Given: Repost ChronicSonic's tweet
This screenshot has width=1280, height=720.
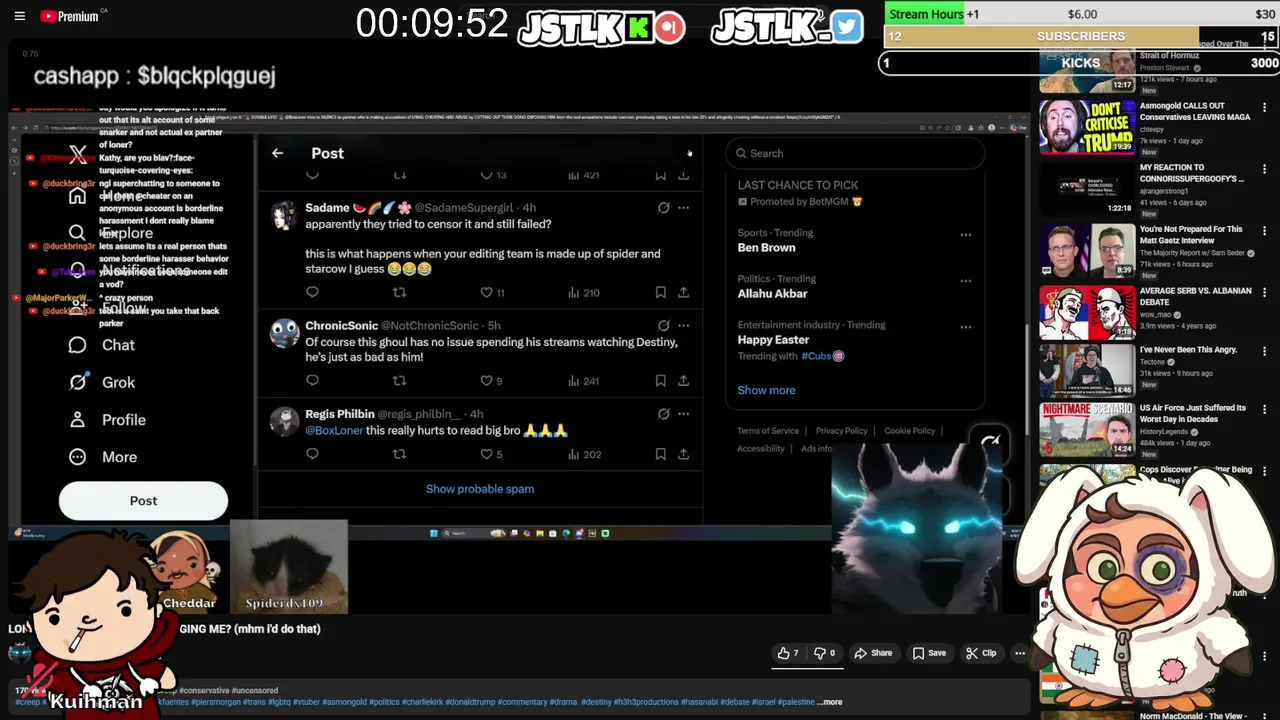Looking at the screenshot, I should click(x=399, y=380).
